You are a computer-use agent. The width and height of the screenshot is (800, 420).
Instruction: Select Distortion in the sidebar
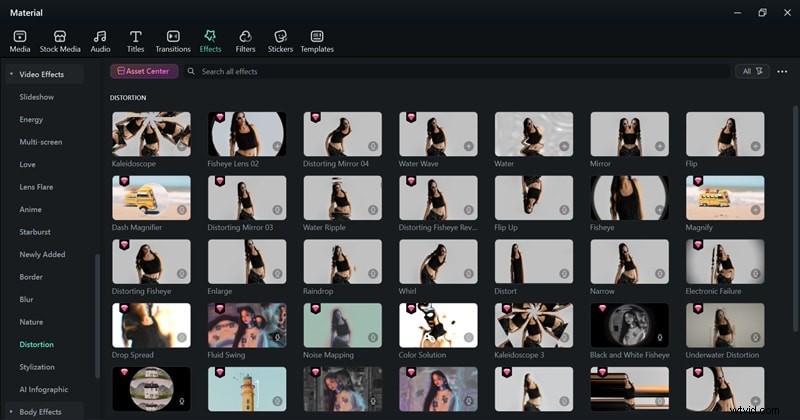tap(37, 344)
